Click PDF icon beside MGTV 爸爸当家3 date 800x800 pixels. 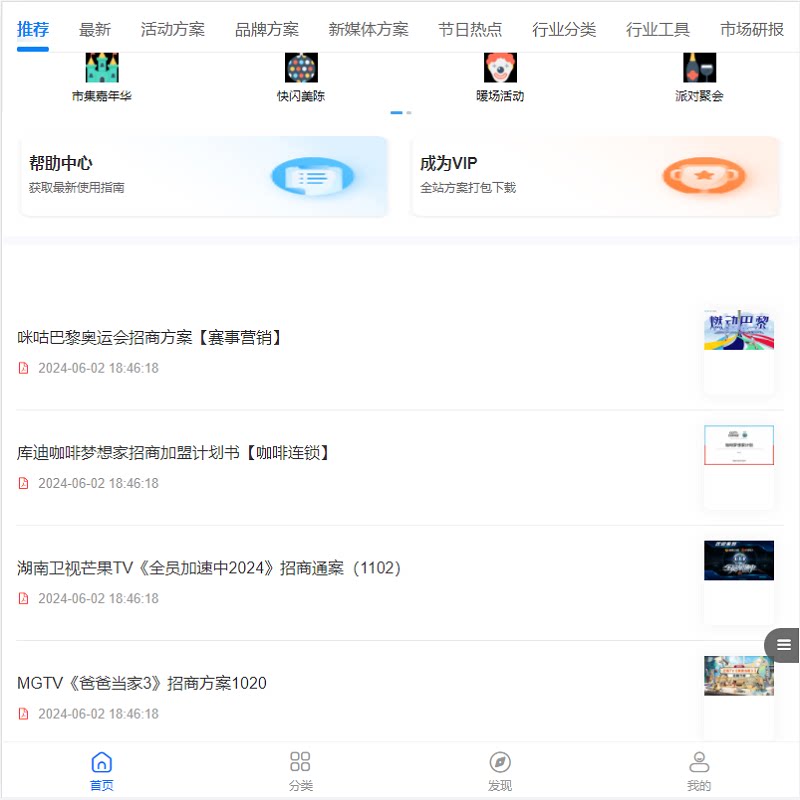(23, 714)
